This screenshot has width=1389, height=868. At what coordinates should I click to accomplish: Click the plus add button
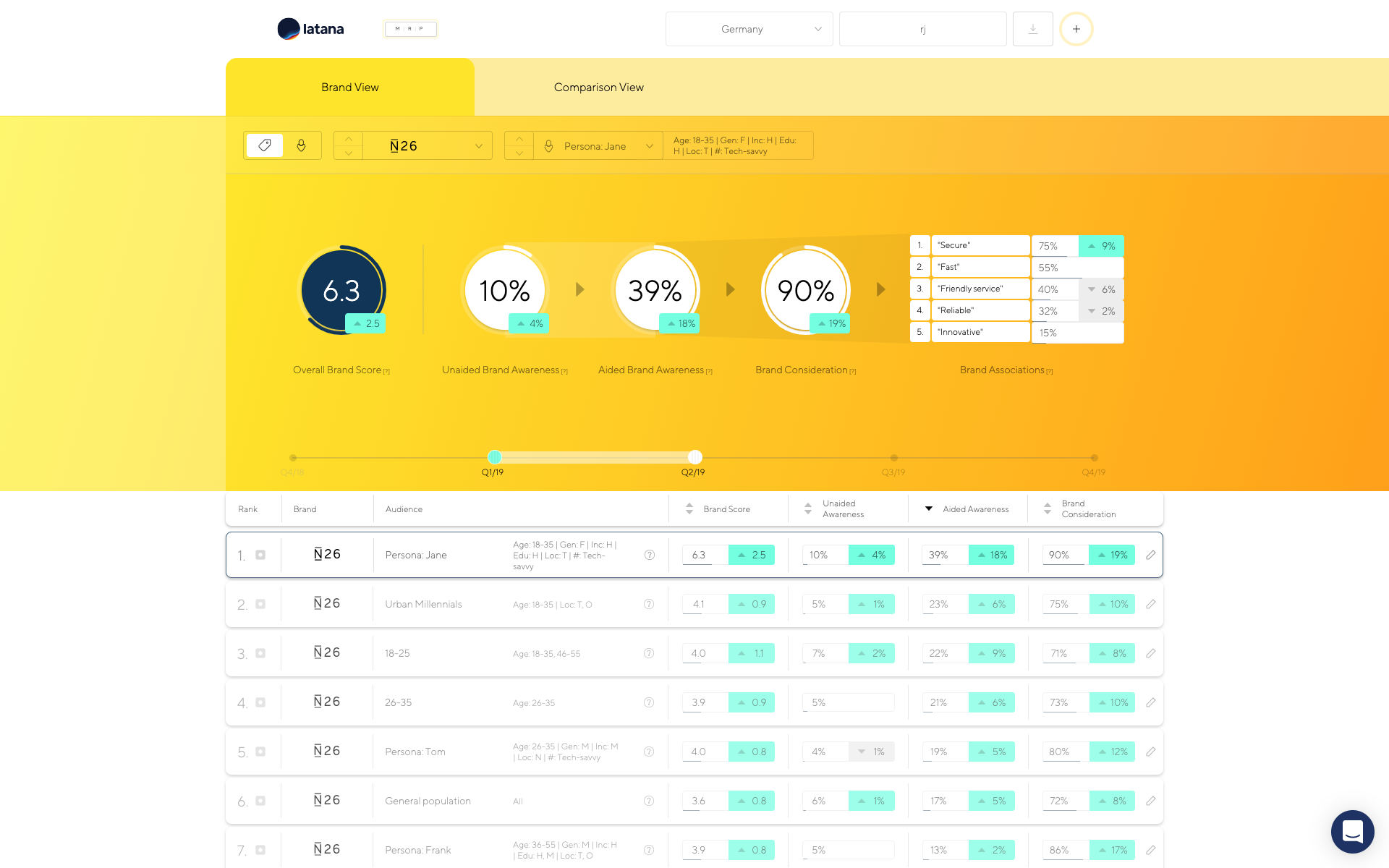(1076, 29)
